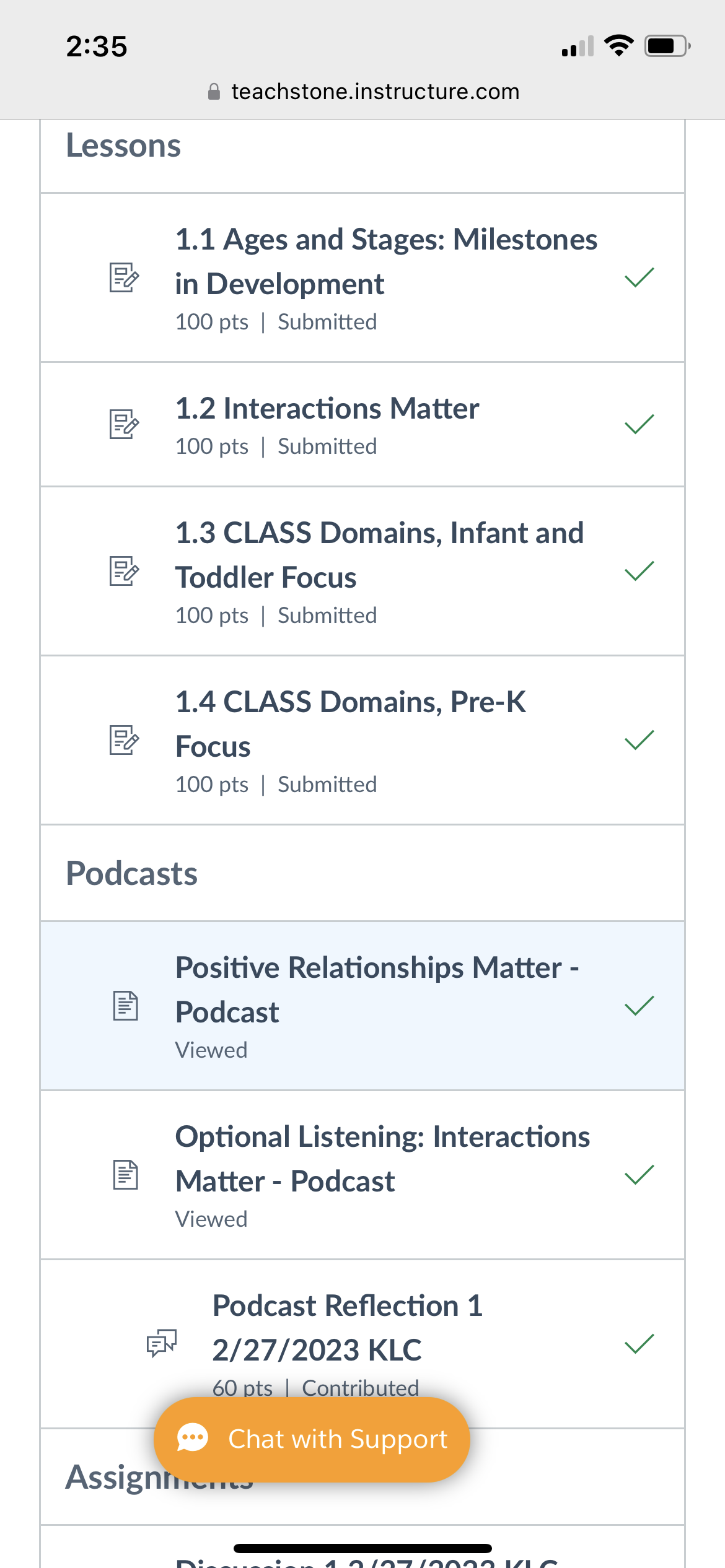
Task: Click completion checkmark for Podcast Reflection 1
Action: coord(639,1344)
